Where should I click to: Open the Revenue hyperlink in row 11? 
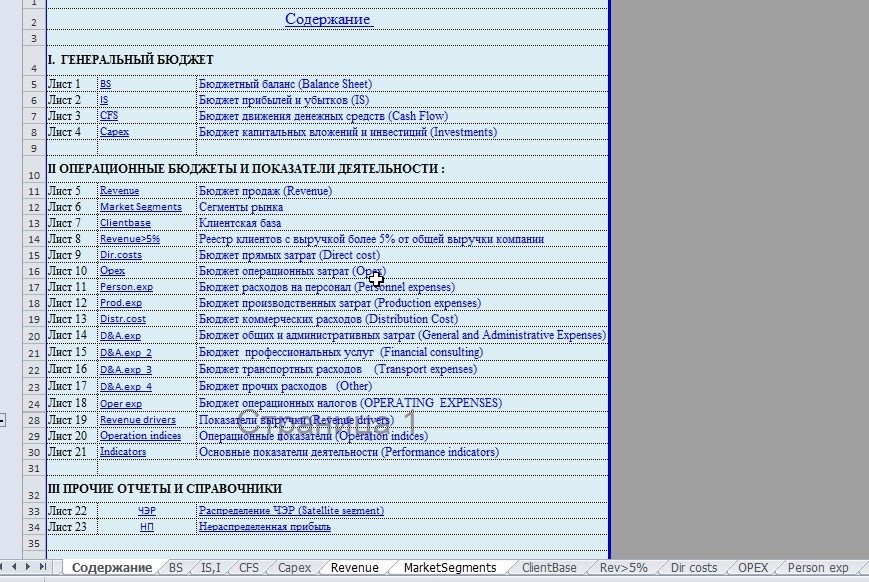(119, 190)
